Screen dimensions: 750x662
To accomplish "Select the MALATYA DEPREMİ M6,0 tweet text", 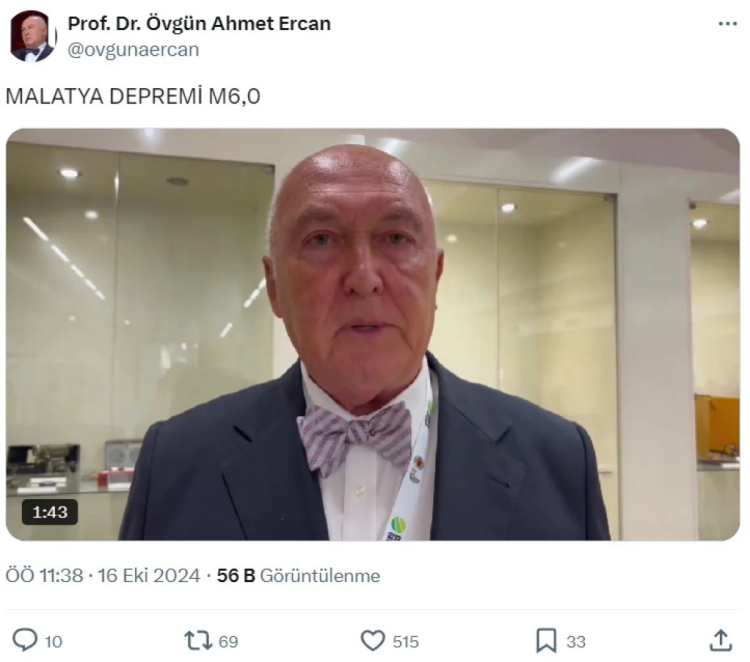I will coord(133,96).
